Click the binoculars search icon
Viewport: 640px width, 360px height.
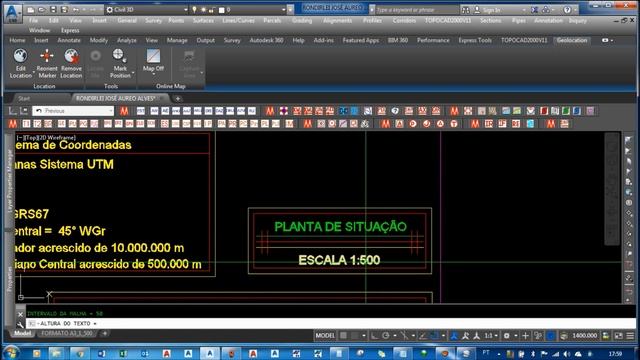[465, 9]
